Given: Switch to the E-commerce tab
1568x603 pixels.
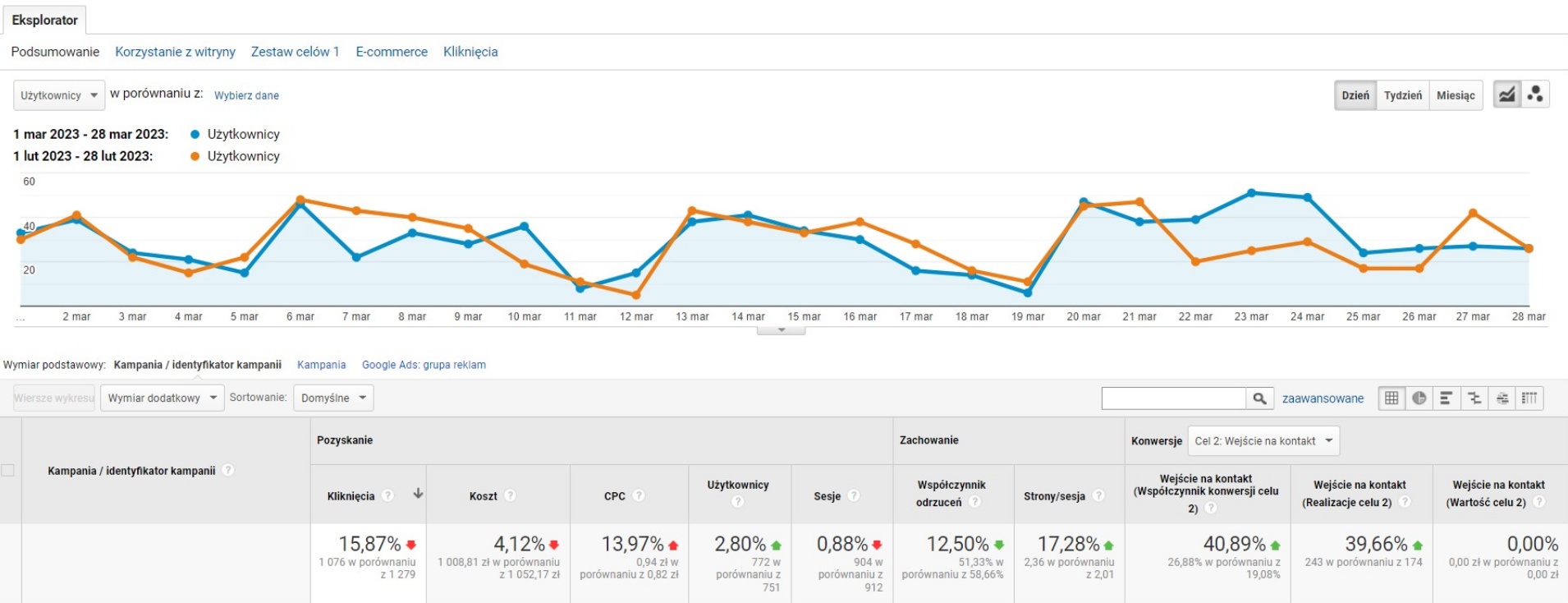Looking at the screenshot, I should point(392,52).
